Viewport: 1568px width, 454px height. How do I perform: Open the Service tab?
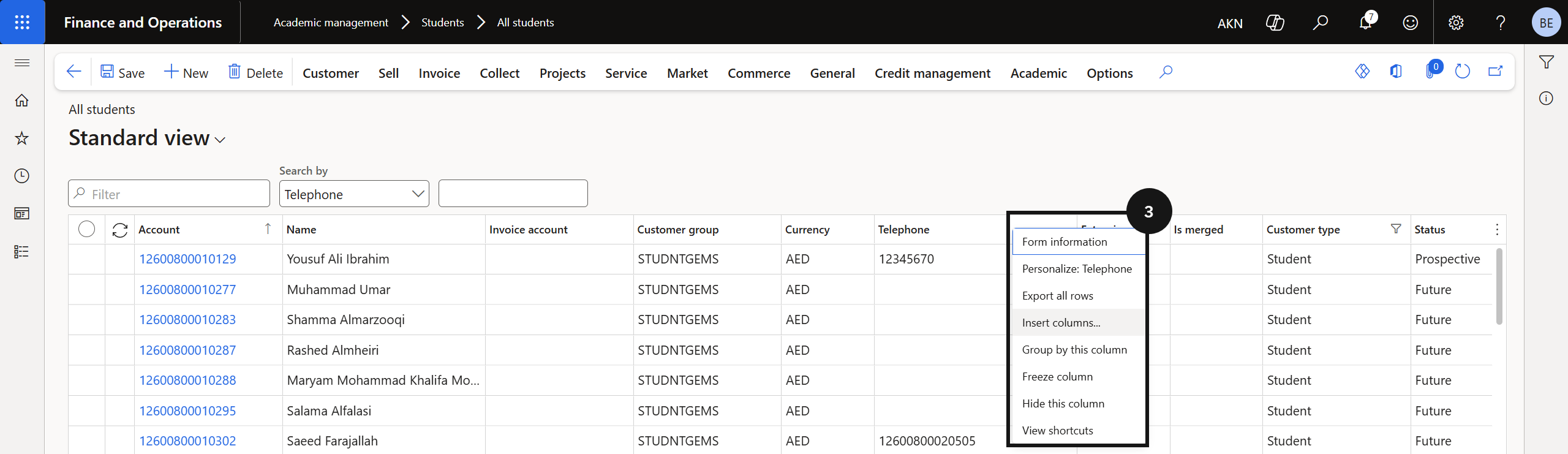[626, 73]
